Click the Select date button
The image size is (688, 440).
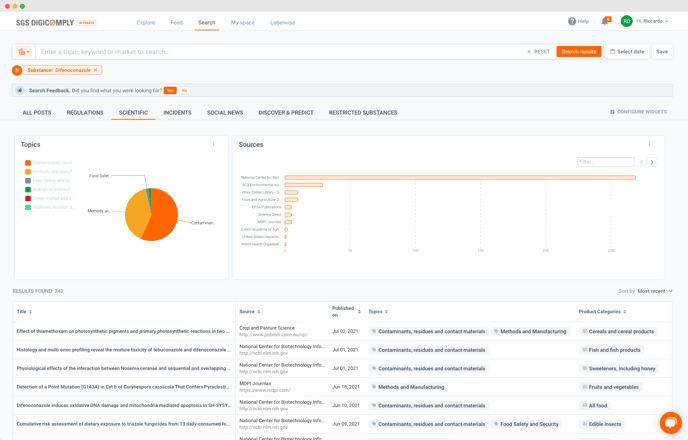pyautogui.click(x=627, y=51)
